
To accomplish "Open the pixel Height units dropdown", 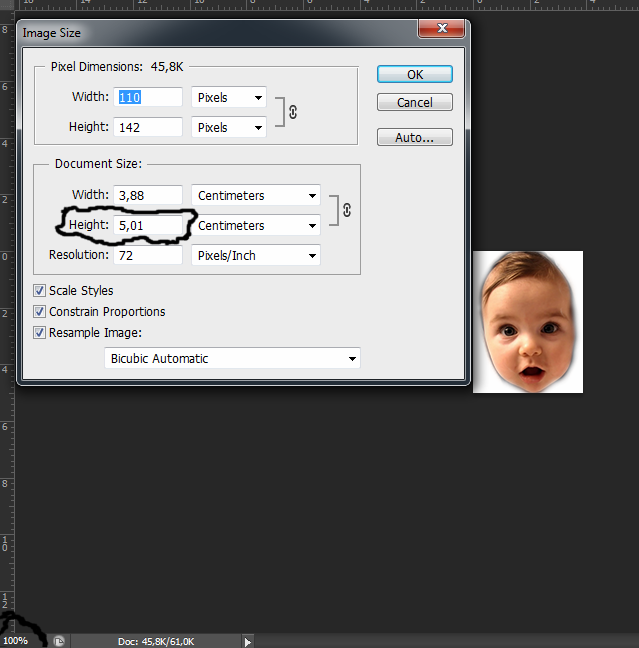I will pyautogui.click(x=229, y=128).
